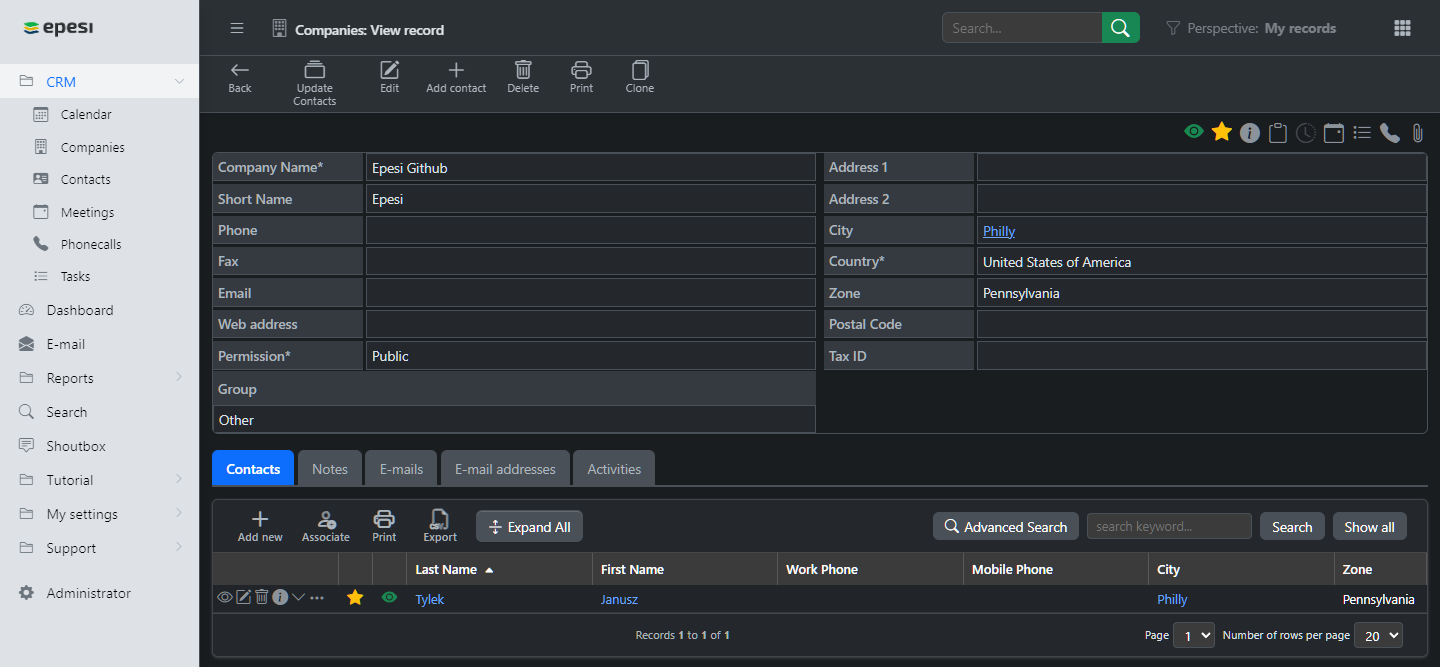Click the green search magnifier button

pyautogui.click(x=1121, y=28)
